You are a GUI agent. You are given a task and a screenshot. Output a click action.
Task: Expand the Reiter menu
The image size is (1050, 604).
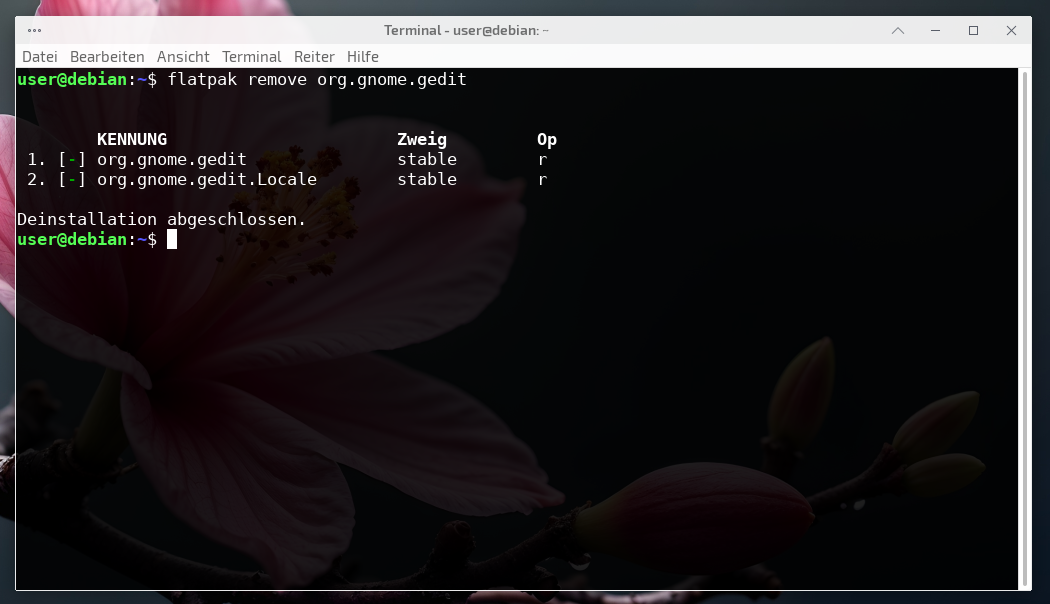(x=314, y=57)
